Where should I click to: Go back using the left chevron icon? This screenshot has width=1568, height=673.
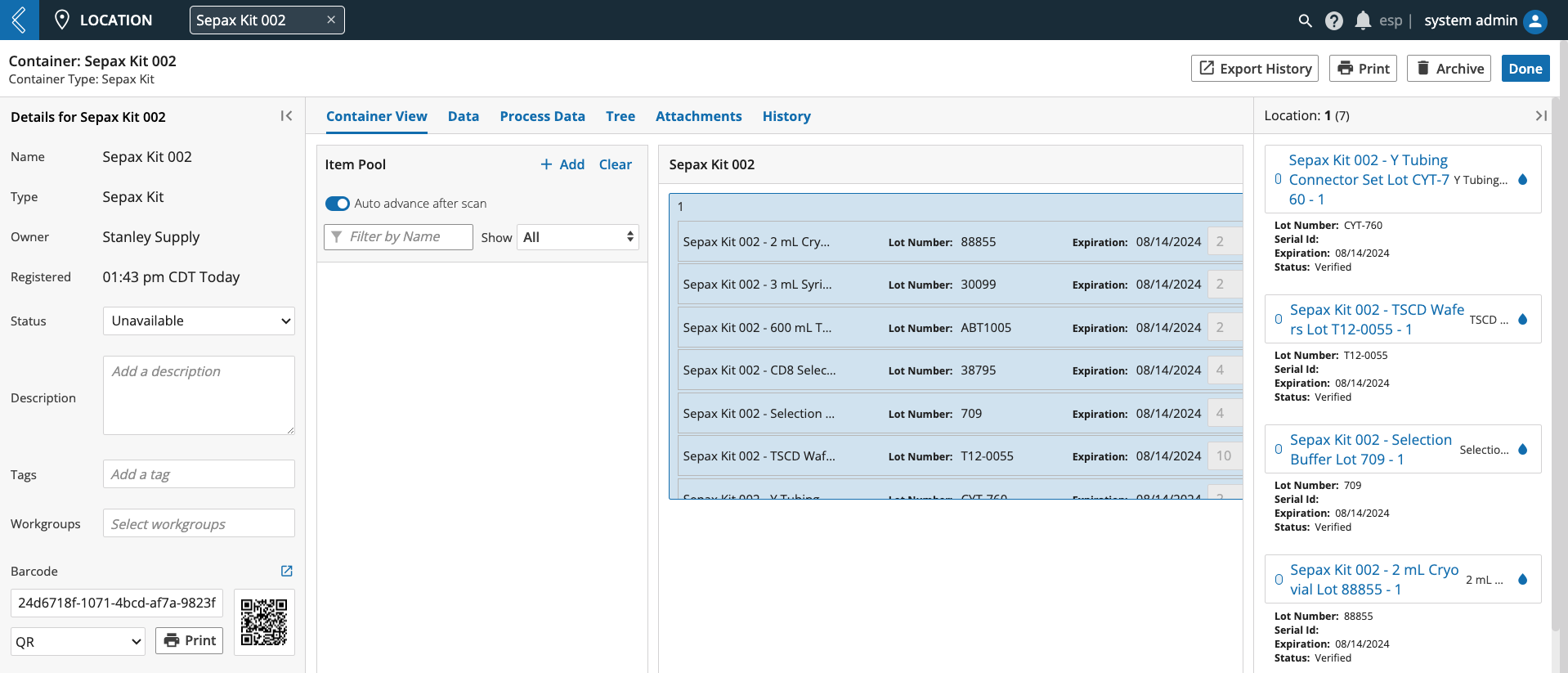(19, 20)
